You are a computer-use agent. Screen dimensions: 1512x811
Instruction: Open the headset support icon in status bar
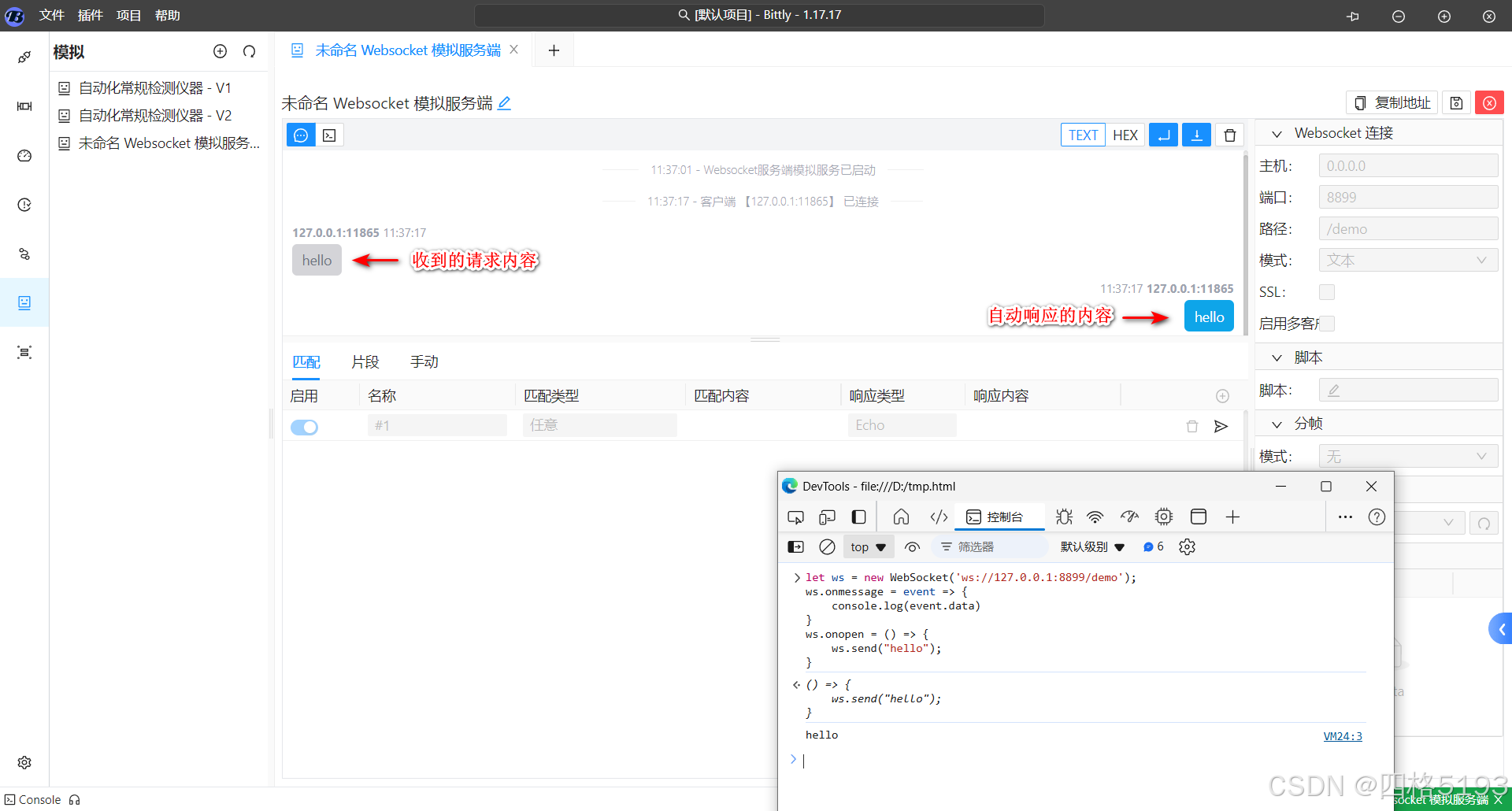(75, 800)
